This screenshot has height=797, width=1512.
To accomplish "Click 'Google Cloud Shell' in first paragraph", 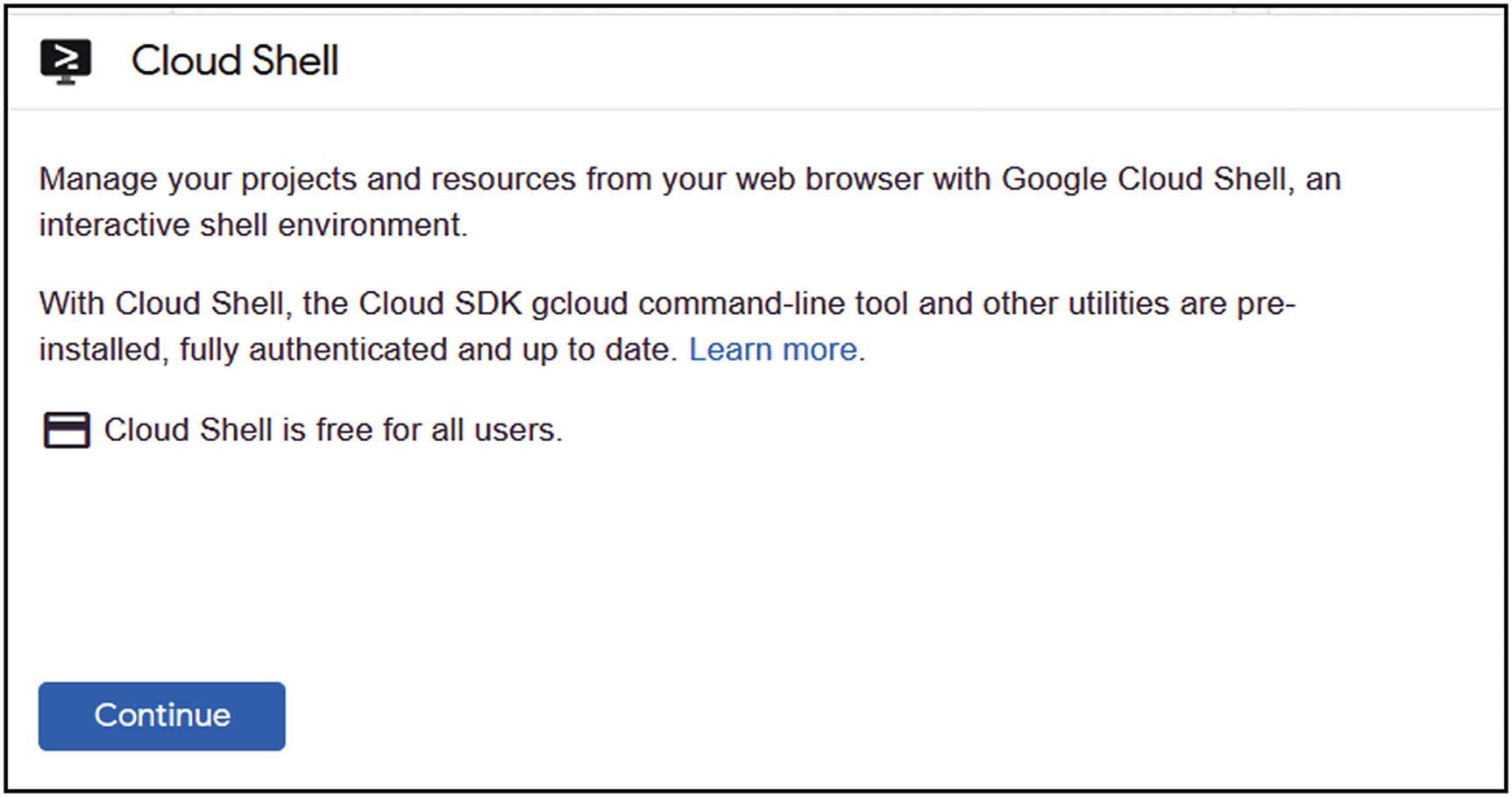I will click(x=1144, y=180).
